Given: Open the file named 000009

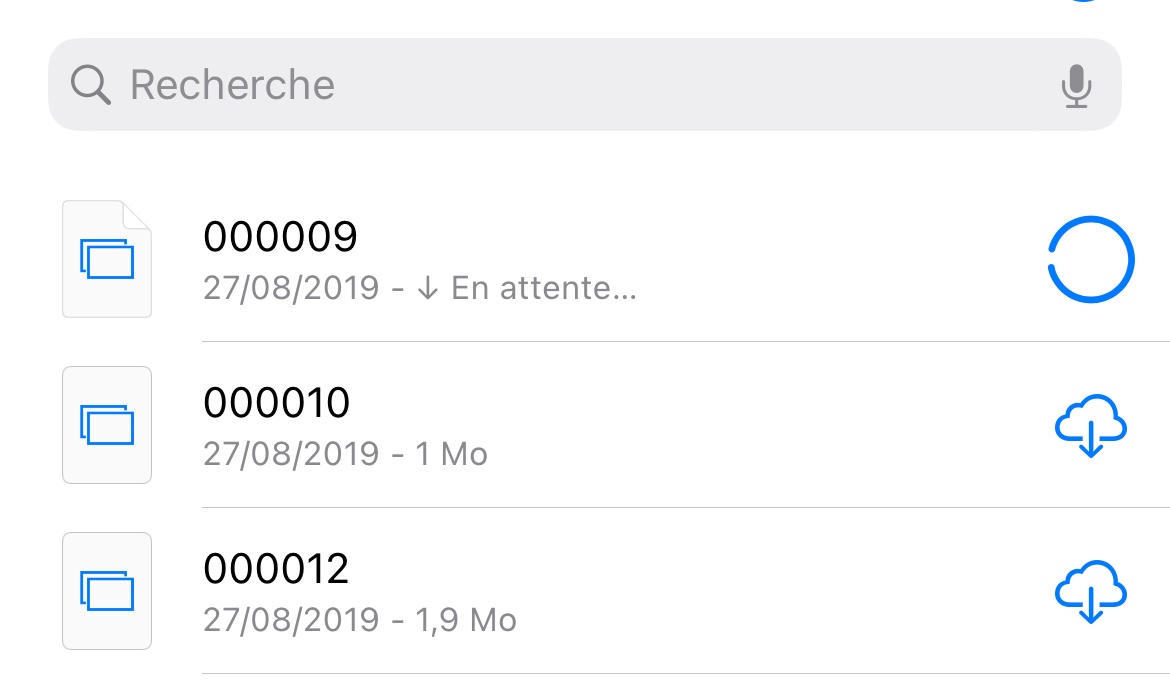Looking at the screenshot, I should pyautogui.click(x=280, y=238).
